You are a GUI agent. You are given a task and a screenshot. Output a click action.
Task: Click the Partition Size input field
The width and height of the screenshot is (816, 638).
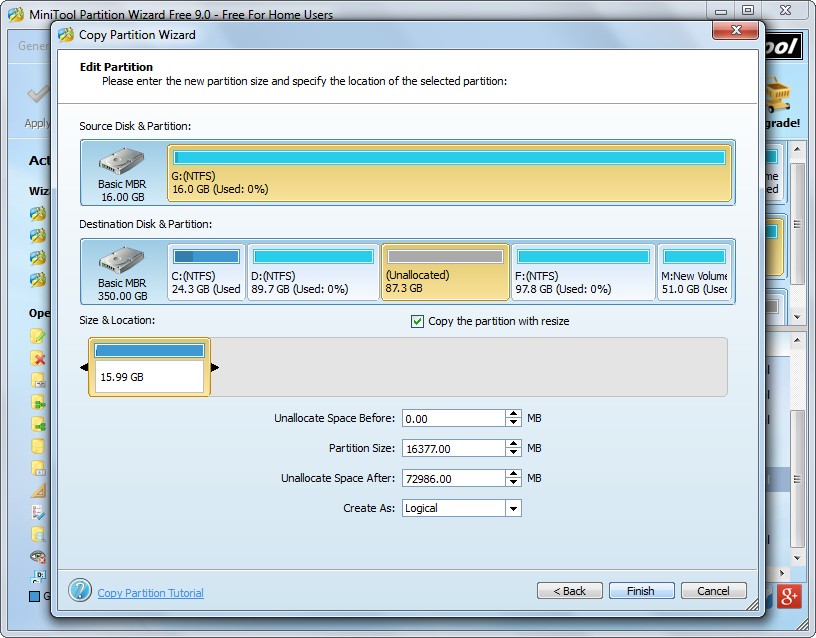tap(453, 448)
